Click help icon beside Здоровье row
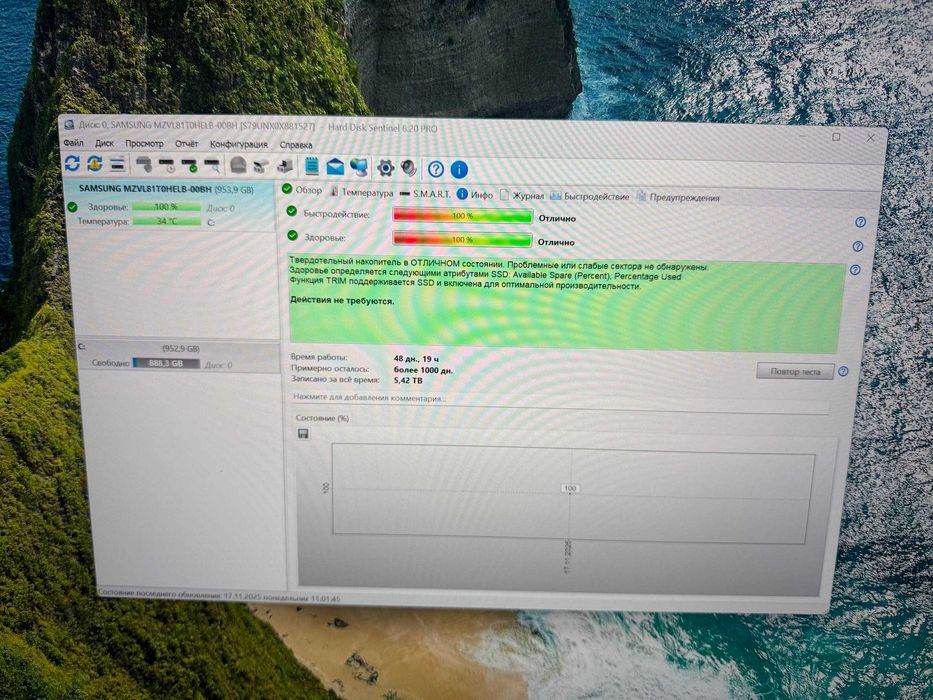Screen dimensions: 933x700 [x=857, y=246]
